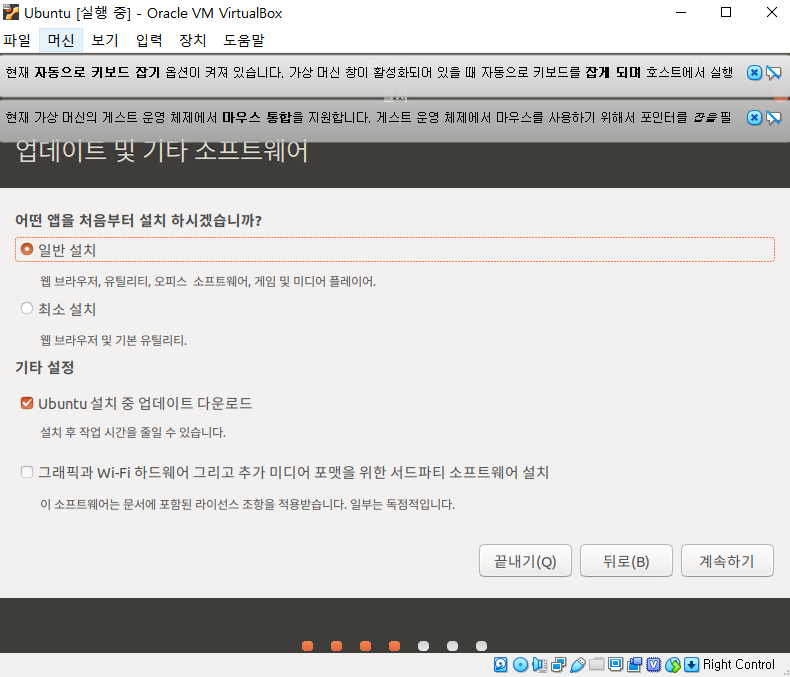Open the 도움말 menu

(x=244, y=40)
